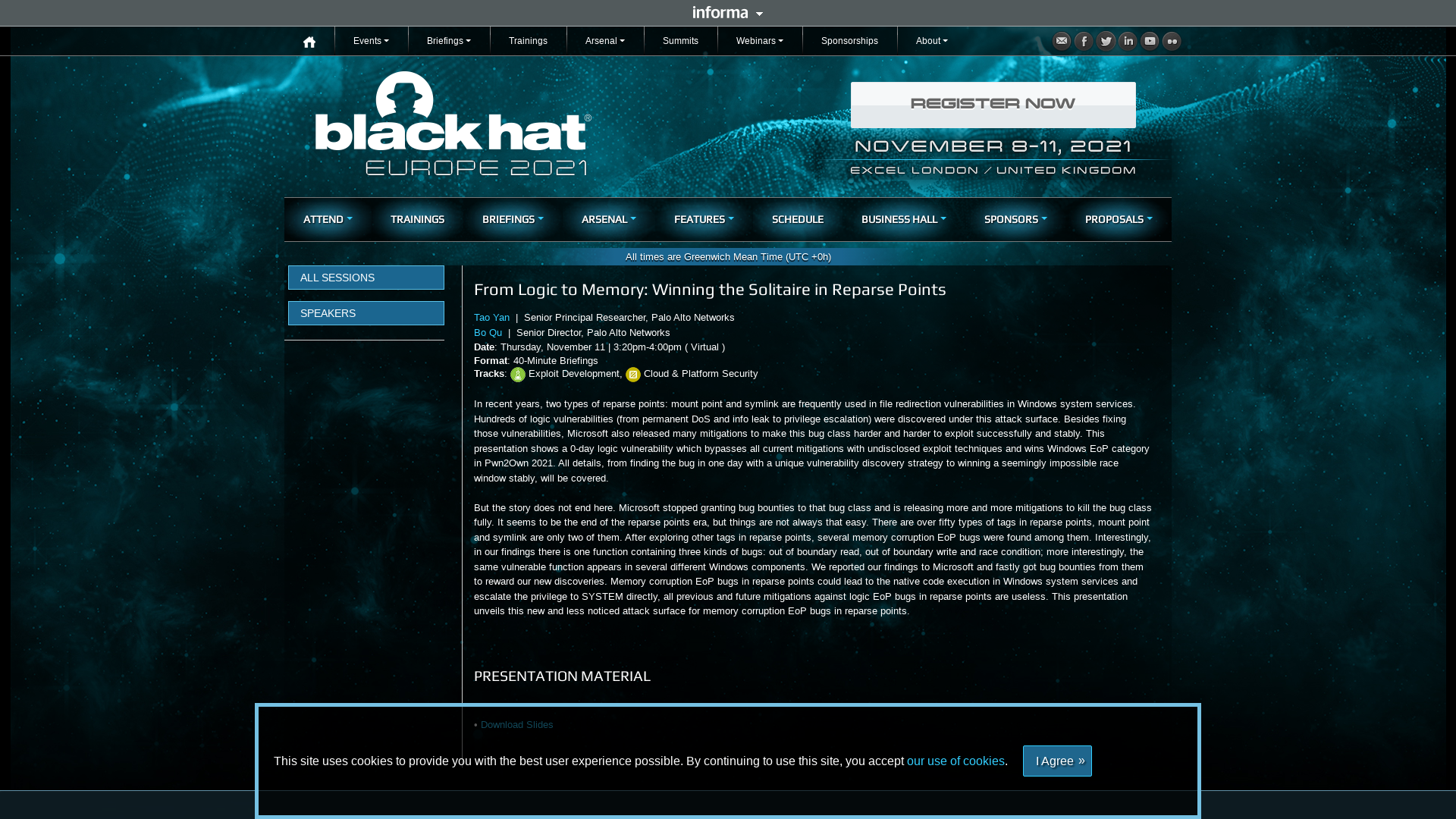Open the top Trainings page
The height and width of the screenshot is (819, 1456).
[x=528, y=41]
